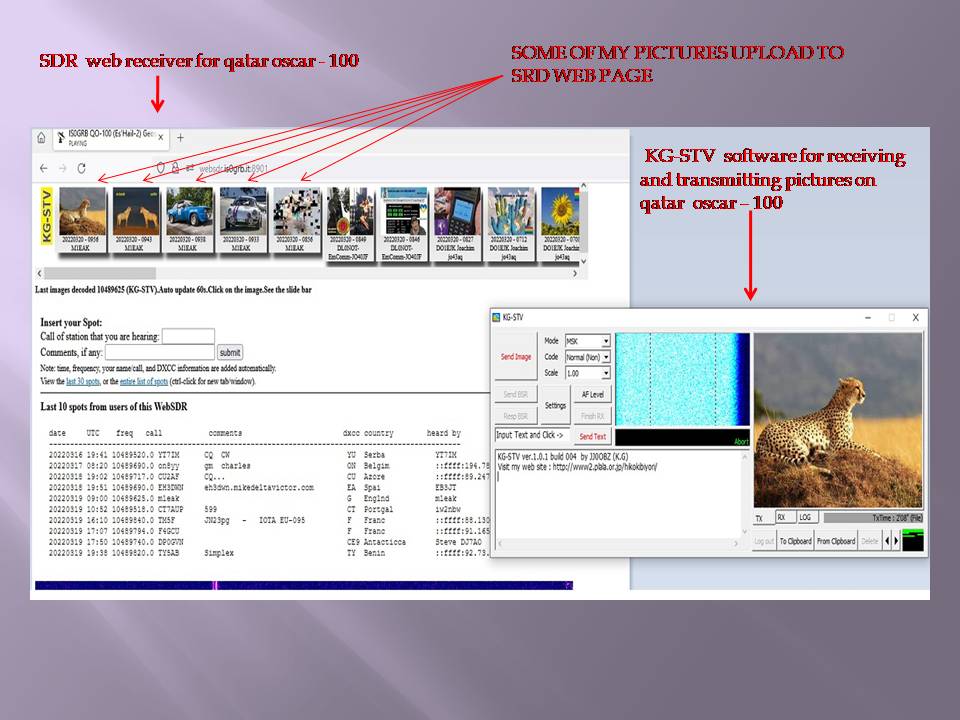Click the Send BSR button

pyautogui.click(x=516, y=394)
